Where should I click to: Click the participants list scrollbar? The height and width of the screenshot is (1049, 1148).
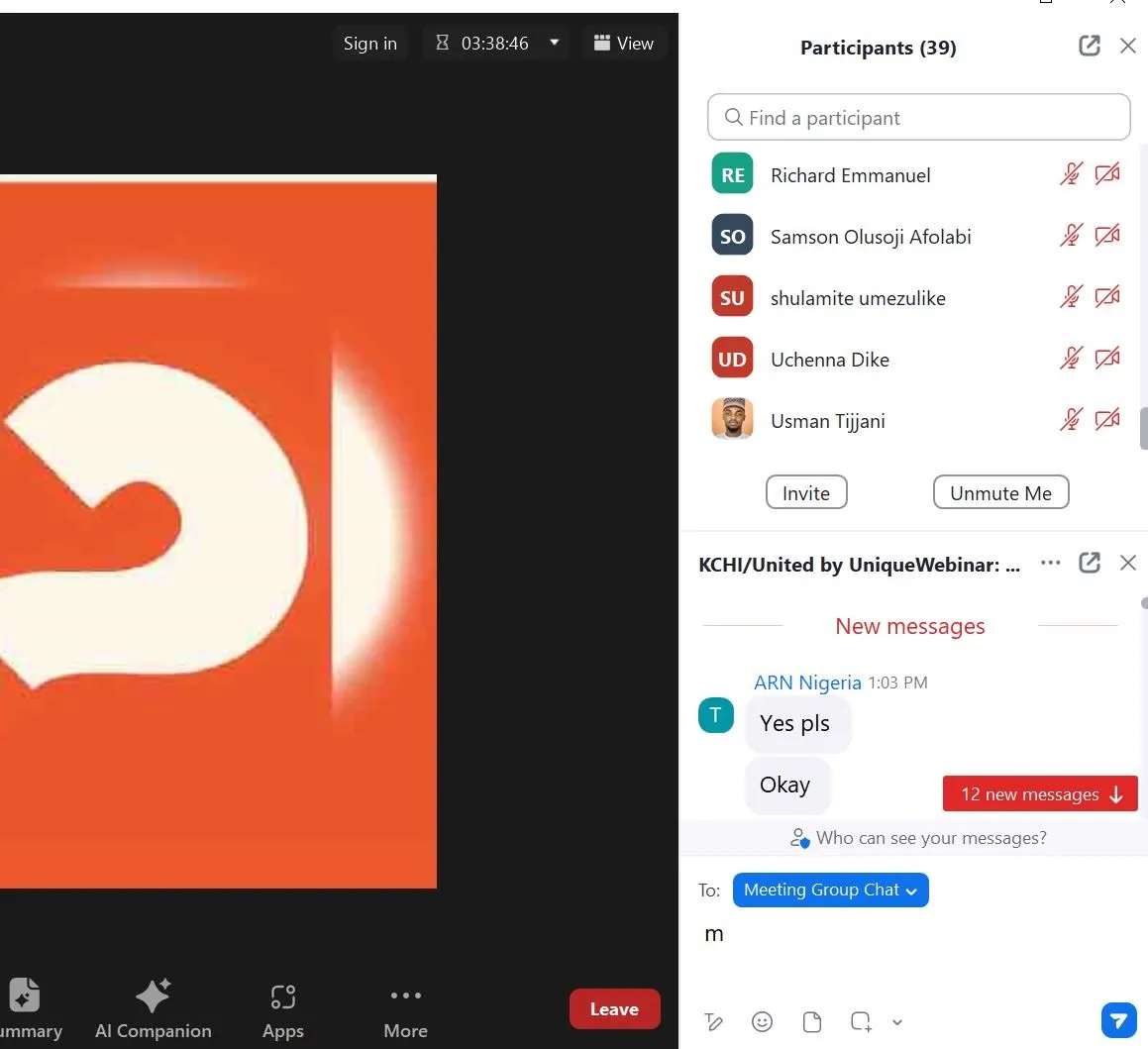click(1144, 428)
